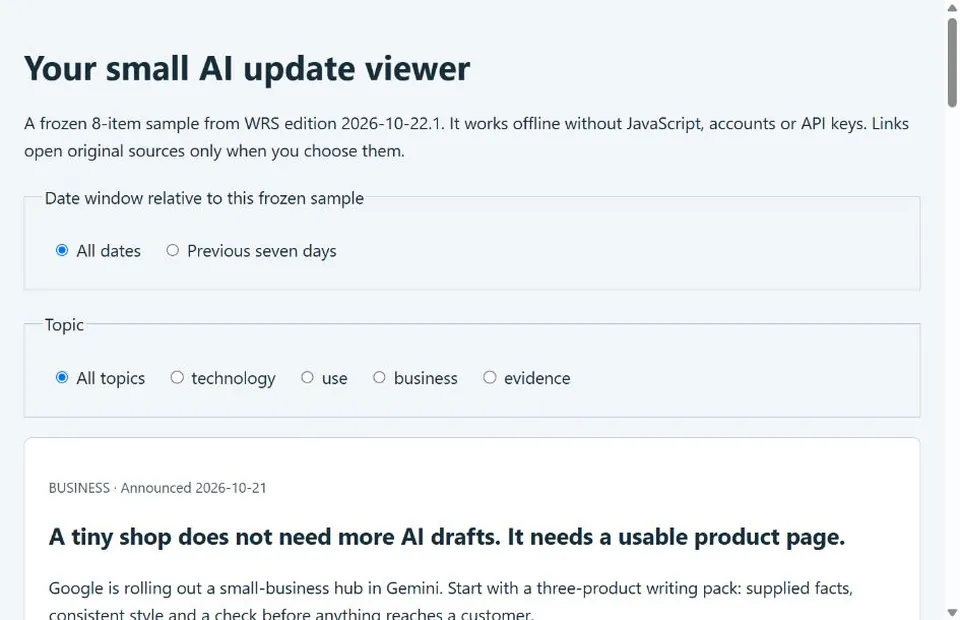The height and width of the screenshot is (620, 960).
Task: Choose Previous seven days date window
Action: (173, 250)
